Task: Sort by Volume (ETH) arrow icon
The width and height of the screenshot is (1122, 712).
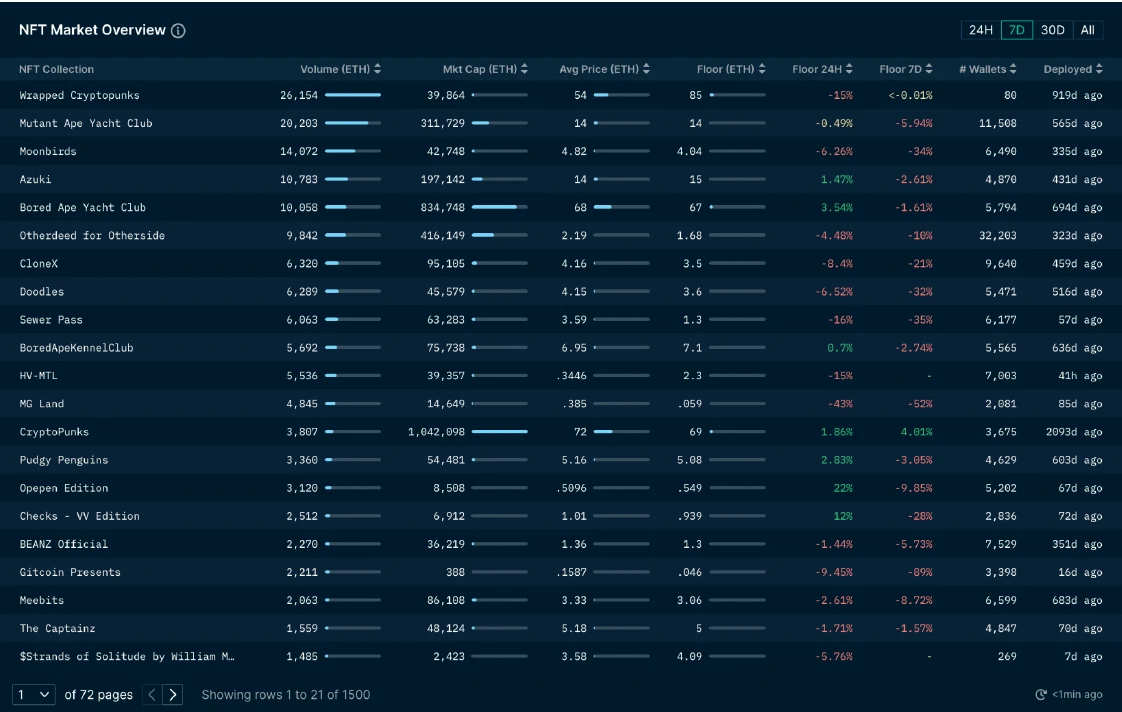Action: (x=378, y=69)
